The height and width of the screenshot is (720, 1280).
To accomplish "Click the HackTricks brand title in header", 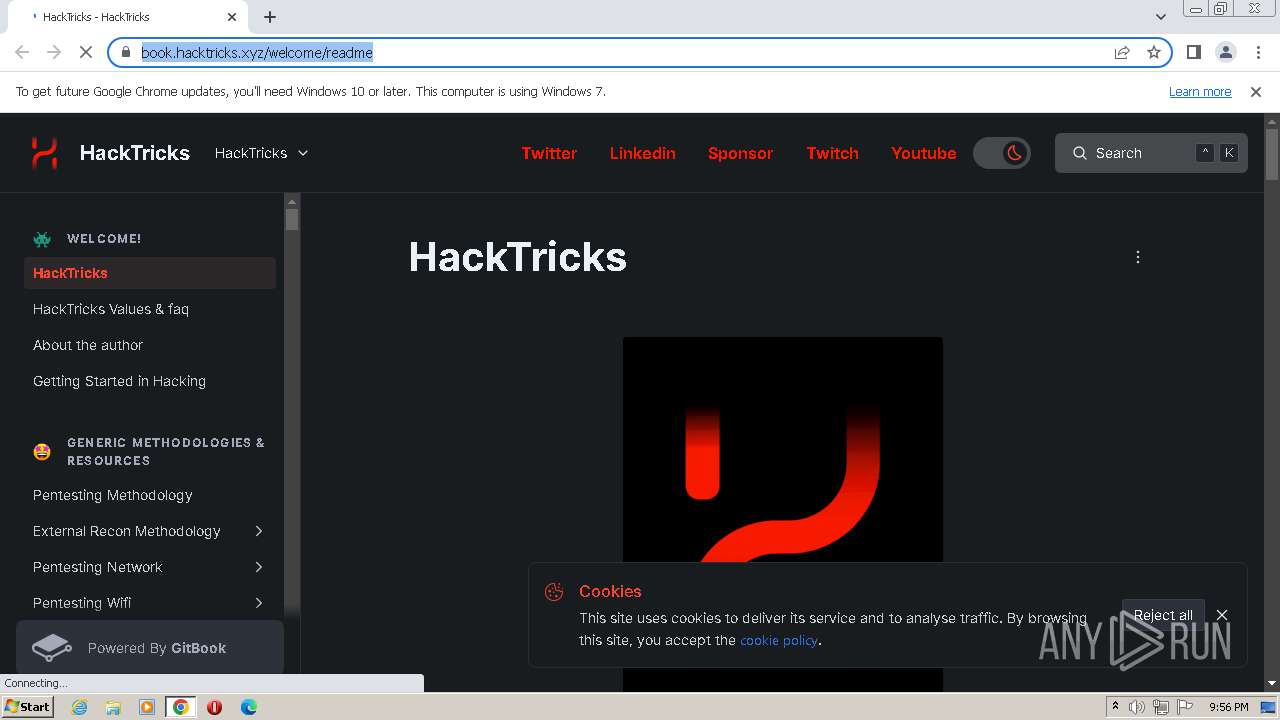I will click(135, 153).
